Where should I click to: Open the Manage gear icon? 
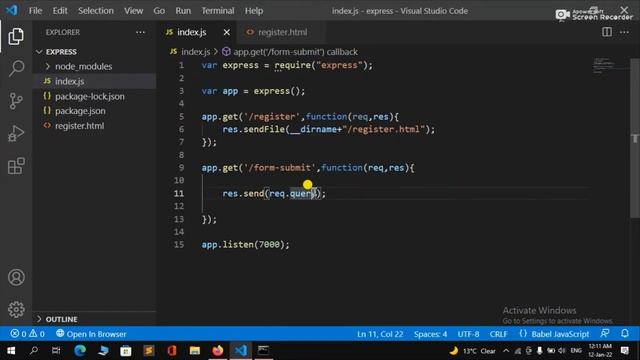point(16,309)
